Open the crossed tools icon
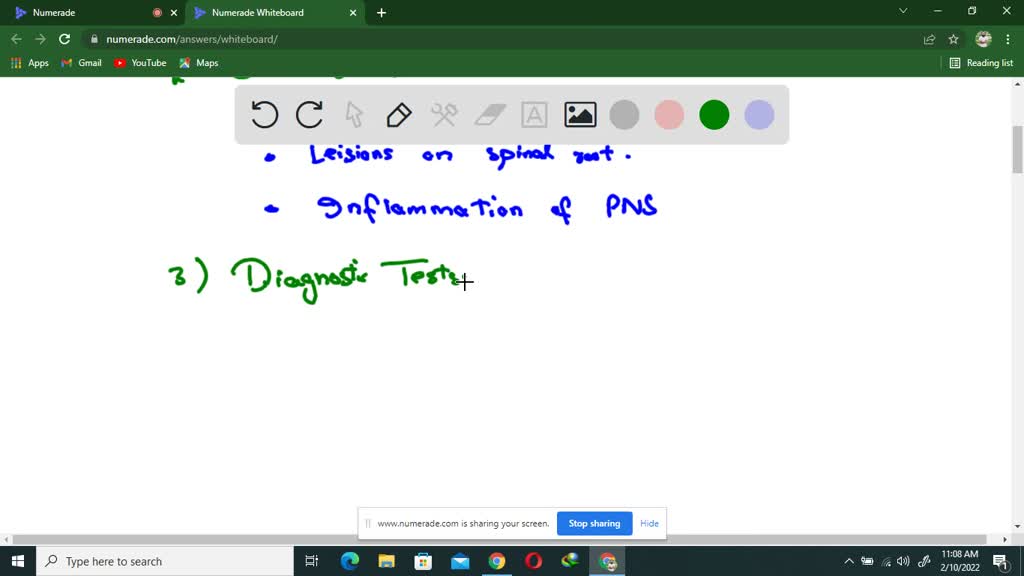 444,115
